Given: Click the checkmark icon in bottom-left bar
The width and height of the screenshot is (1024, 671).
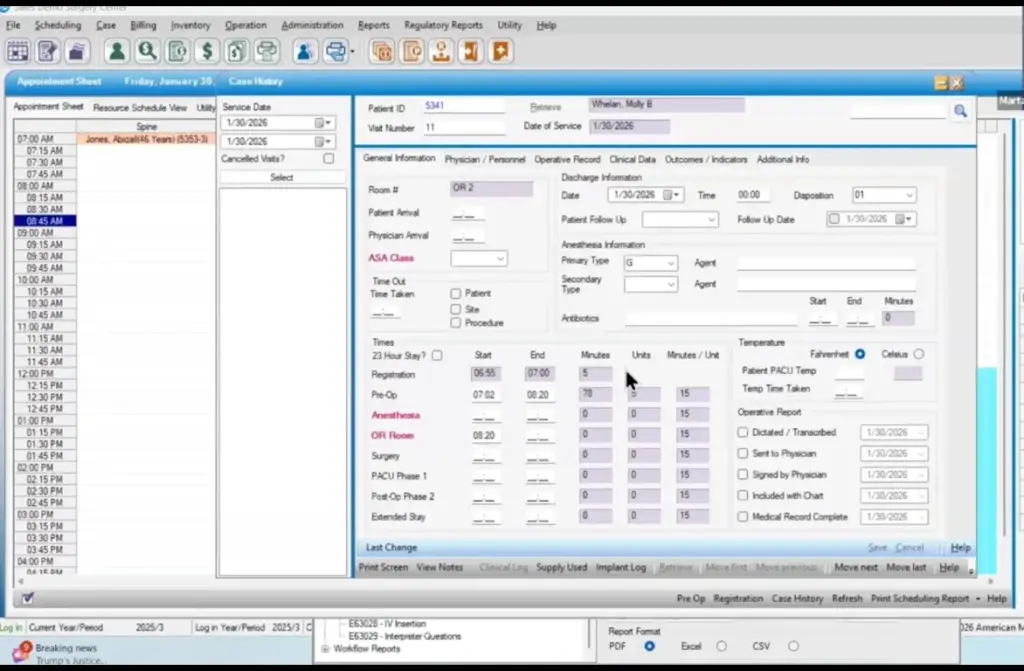Looking at the screenshot, I should (x=27, y=598).
